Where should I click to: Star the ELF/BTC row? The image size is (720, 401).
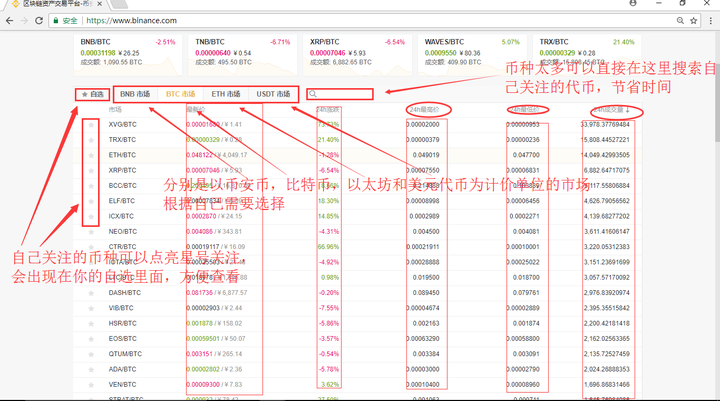coord(91,201)
